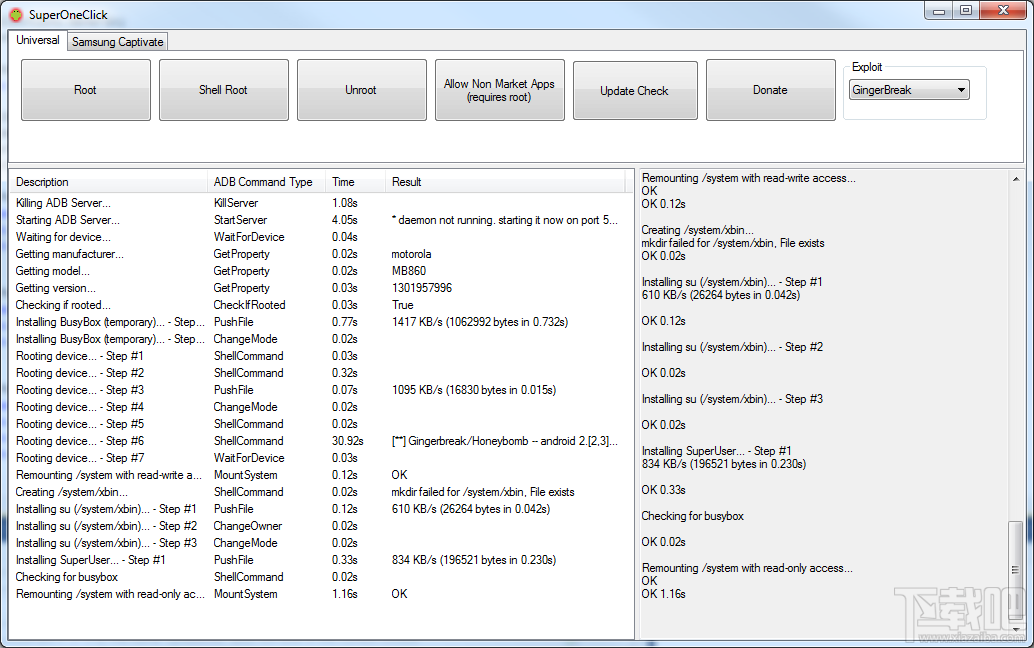Click the Update Check button
The height and width of the screenshot is (648, 1034).
pyautogui.click(x=635, y=91)
